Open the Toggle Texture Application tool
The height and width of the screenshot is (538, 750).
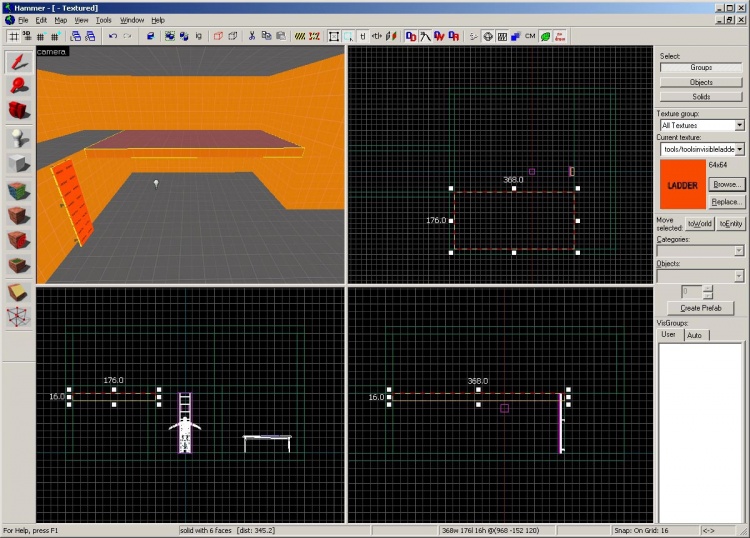[x=19, y=189]
